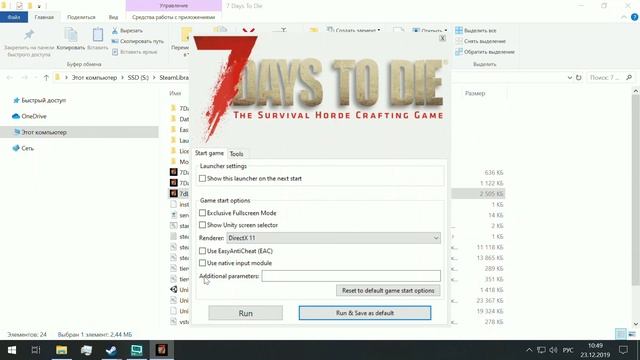Click the volume speaker tray icon
Image resolution: width=640 pixels, height=360 pixels.
pyautogui.click(x=553, y=350)
